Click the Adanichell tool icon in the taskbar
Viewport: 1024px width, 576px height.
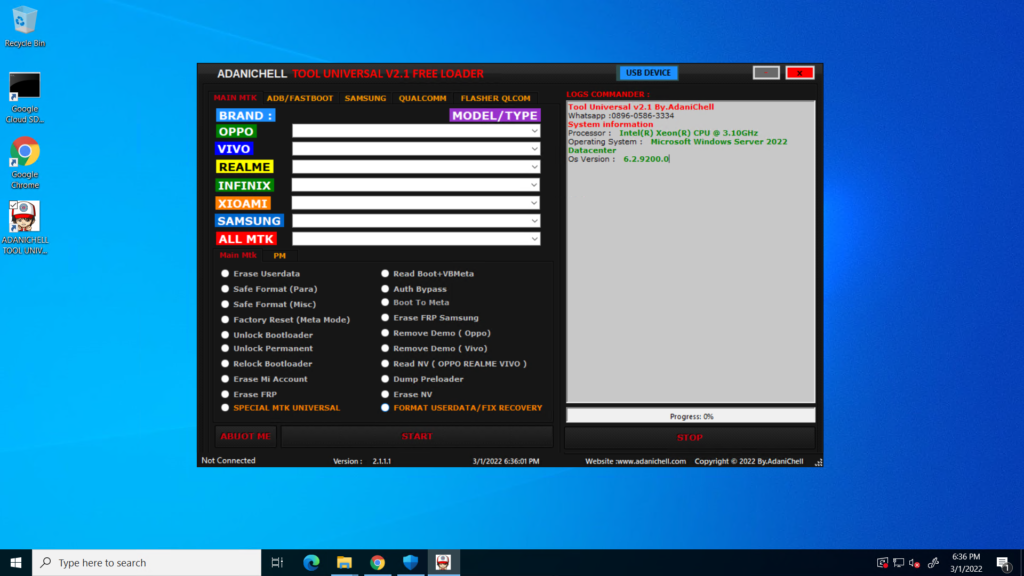442,562
